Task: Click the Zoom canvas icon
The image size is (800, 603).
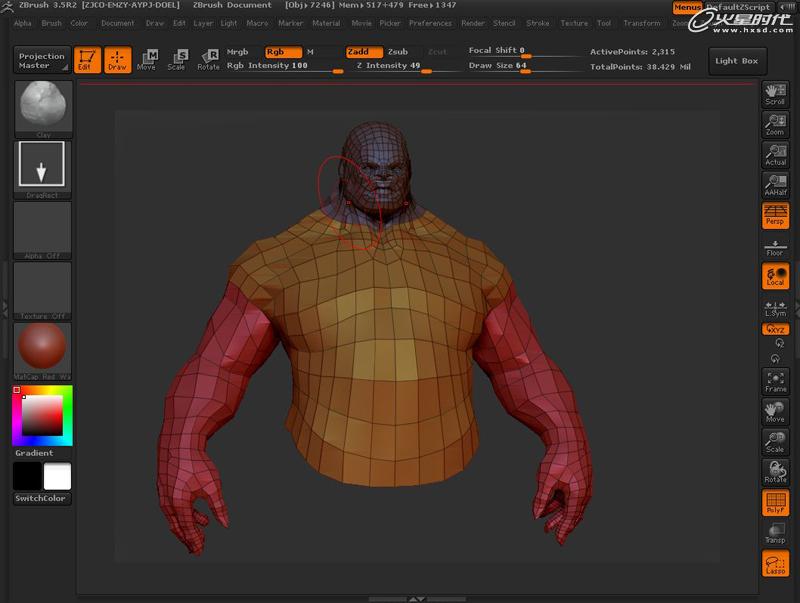Action: point(775,125)
